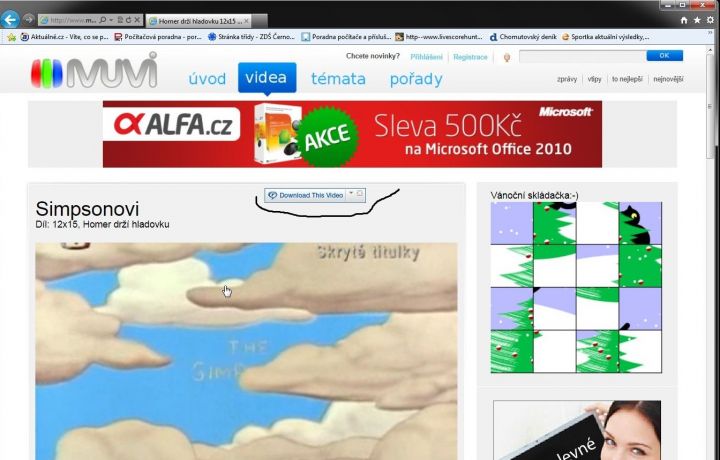This screenshot has height=460, width=720.
Task: Select the 'videa' navigation tab
Action: [x=266, y=77]
